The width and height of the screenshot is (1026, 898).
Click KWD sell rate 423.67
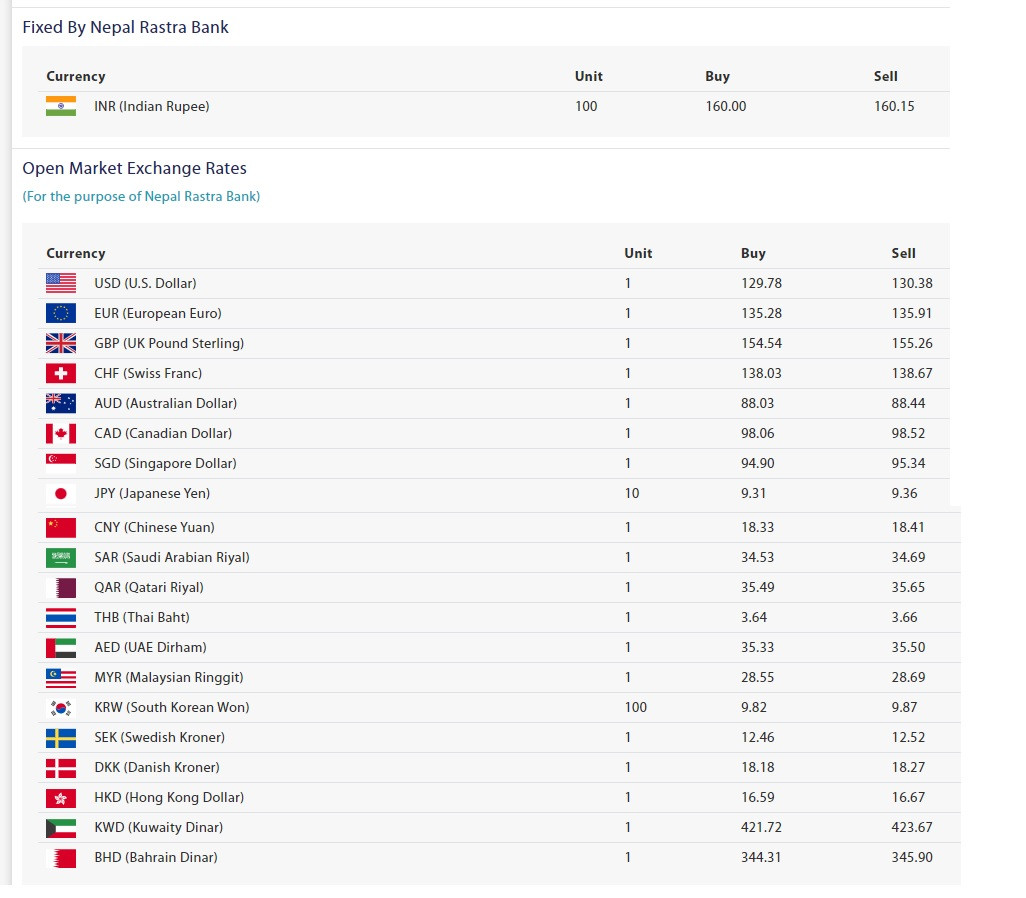click(912, 829)
